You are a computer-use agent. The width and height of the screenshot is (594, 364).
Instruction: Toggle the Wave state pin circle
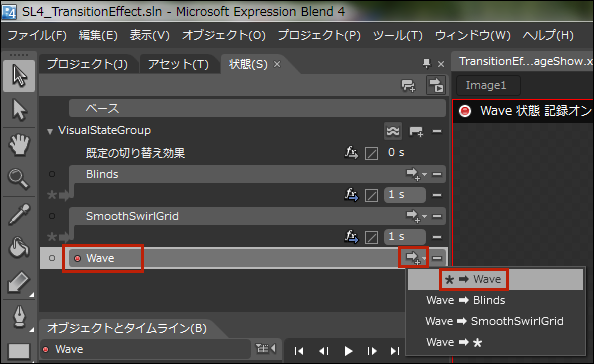point(52,258)
